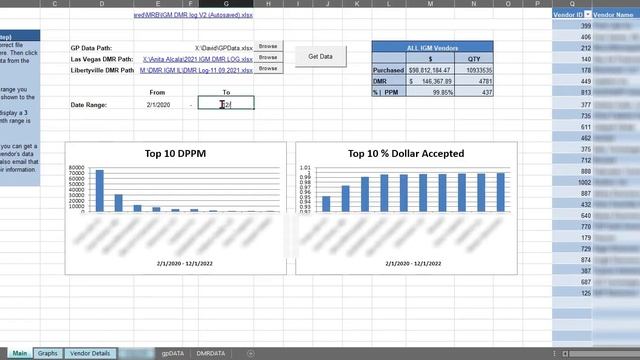Select Vendor ID cell 178

click(x=572, y=70)
